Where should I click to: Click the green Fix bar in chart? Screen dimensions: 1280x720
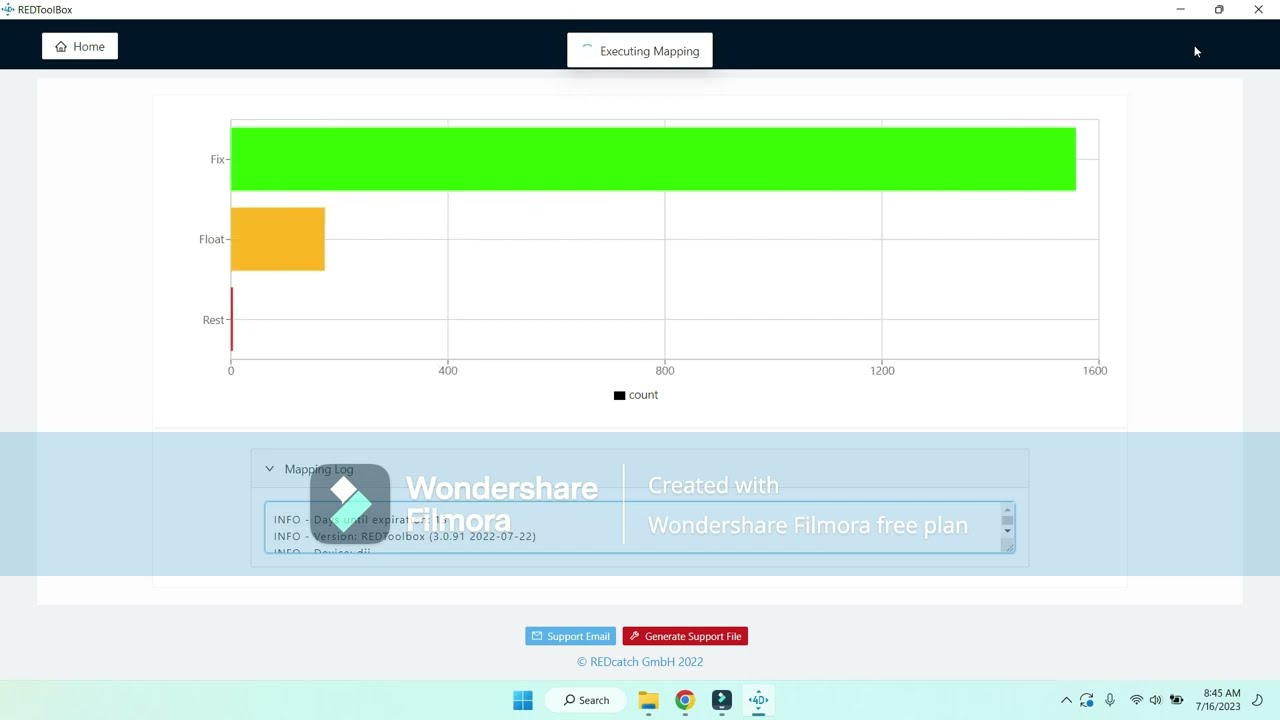tap(653, 159)
